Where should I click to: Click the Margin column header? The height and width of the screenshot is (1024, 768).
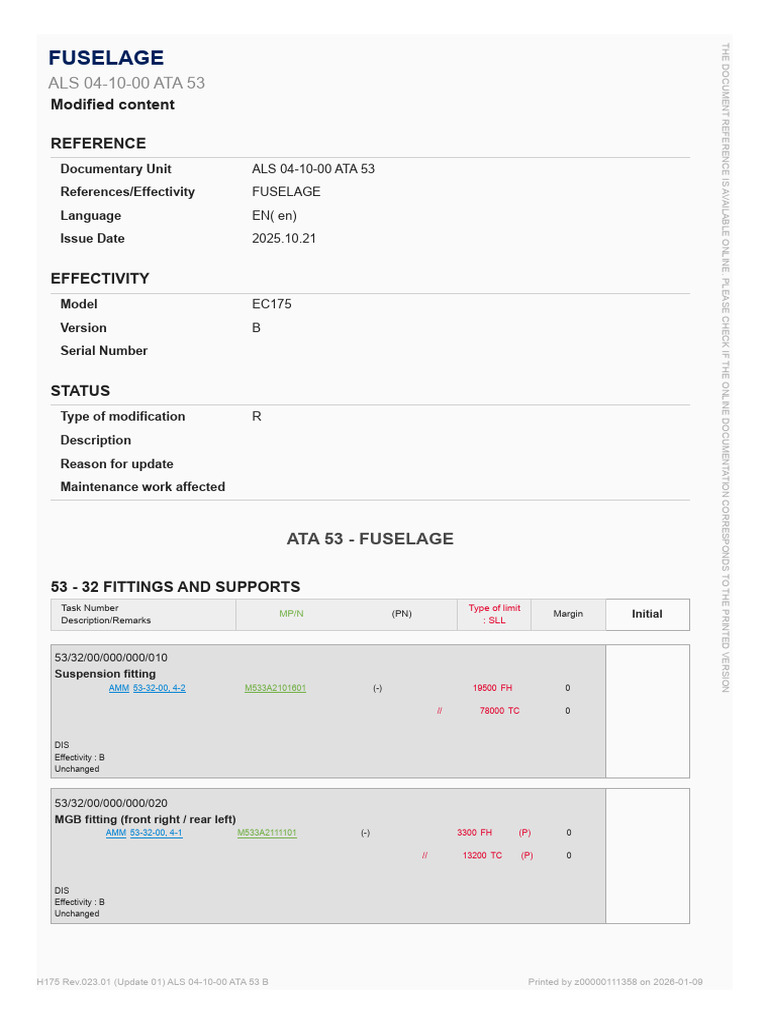[x=568, y=614]
